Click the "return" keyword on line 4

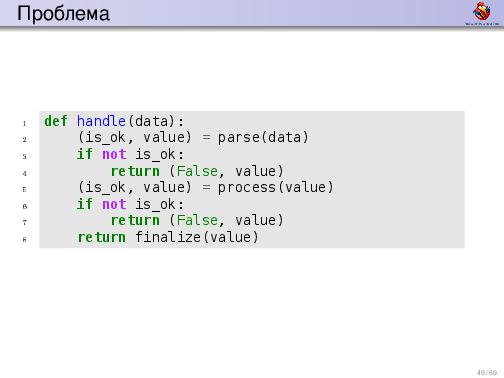click(135, 171)
